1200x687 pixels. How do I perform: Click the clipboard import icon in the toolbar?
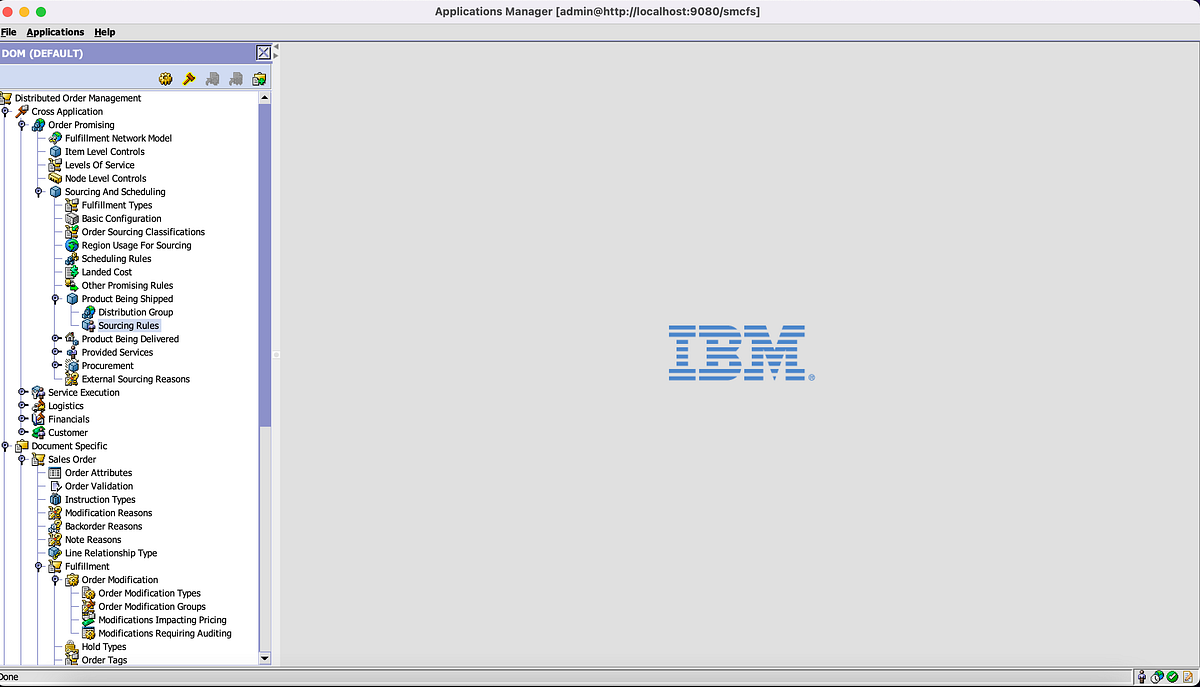(258, 78)
